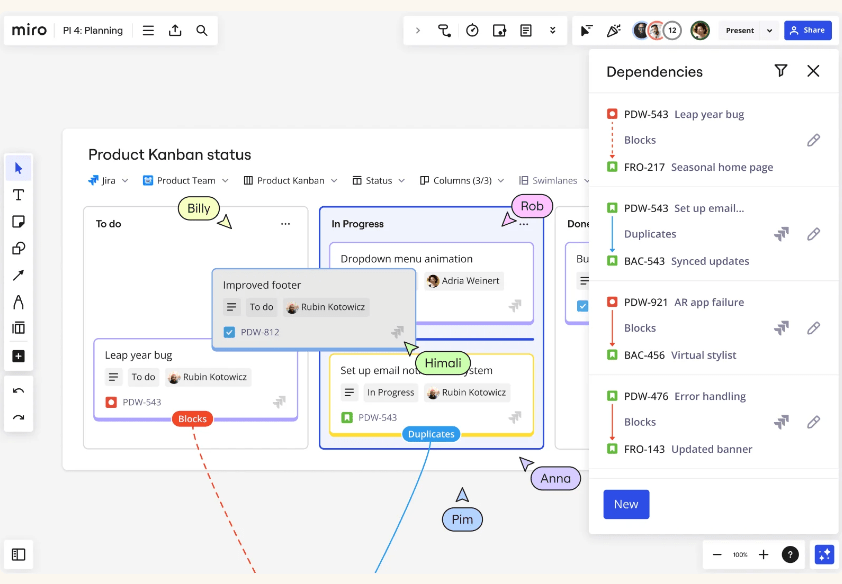This screenshot has width=842, height=584.
Task: Select the Pen tool
Action: (18, 302)
